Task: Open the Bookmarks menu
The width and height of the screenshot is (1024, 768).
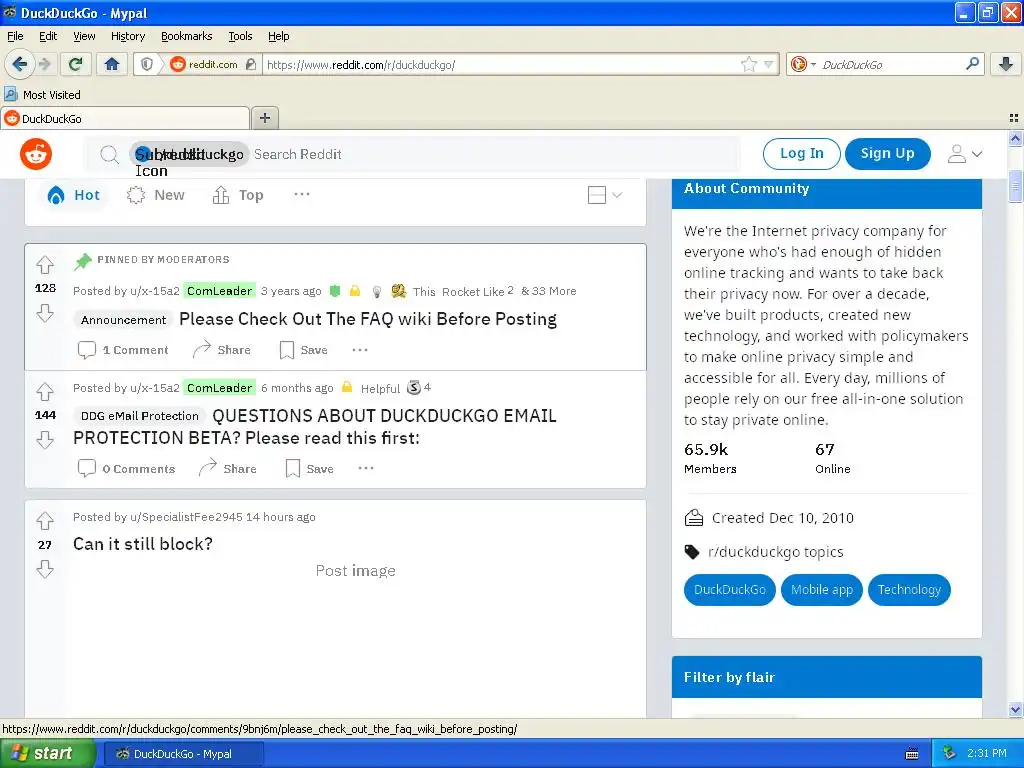Action: coord(186,36)
